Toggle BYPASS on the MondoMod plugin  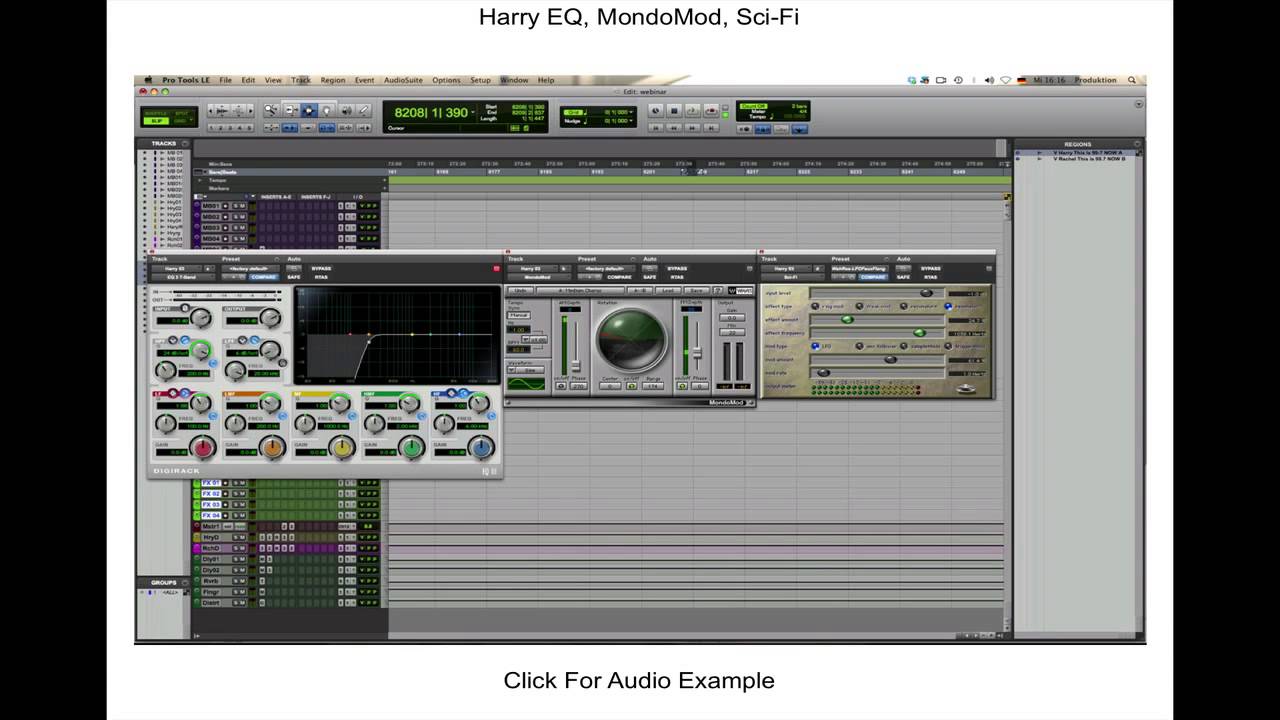[677, 268]
